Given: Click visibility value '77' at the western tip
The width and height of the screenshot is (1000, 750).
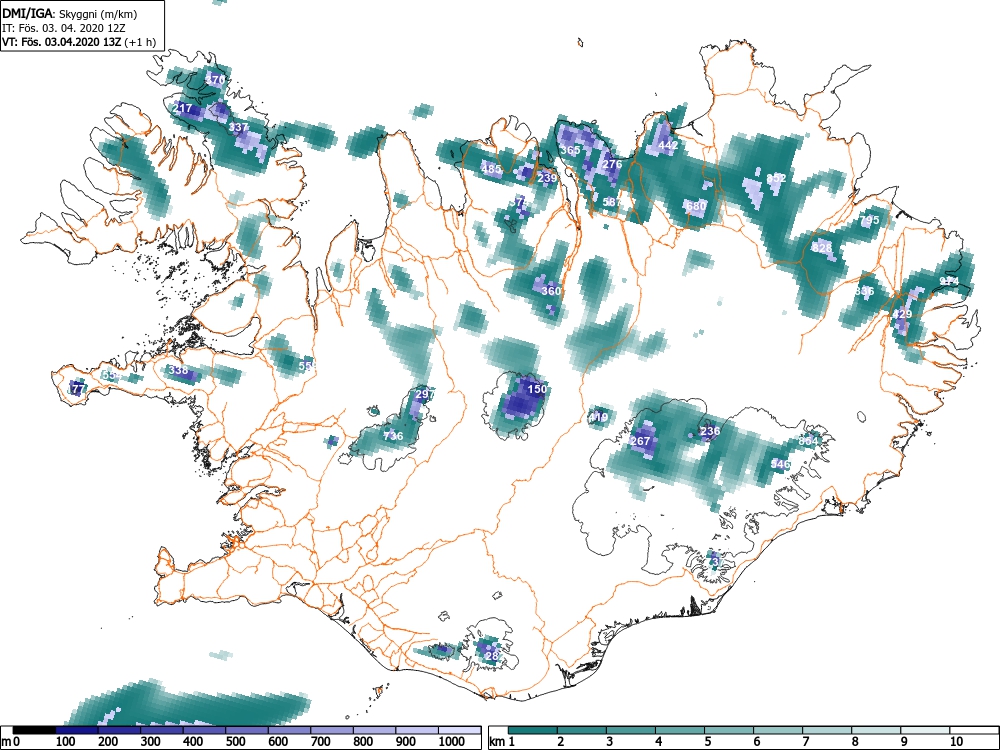Looking at the screenshot, I should pyautogui.click(x=78, y=388).
